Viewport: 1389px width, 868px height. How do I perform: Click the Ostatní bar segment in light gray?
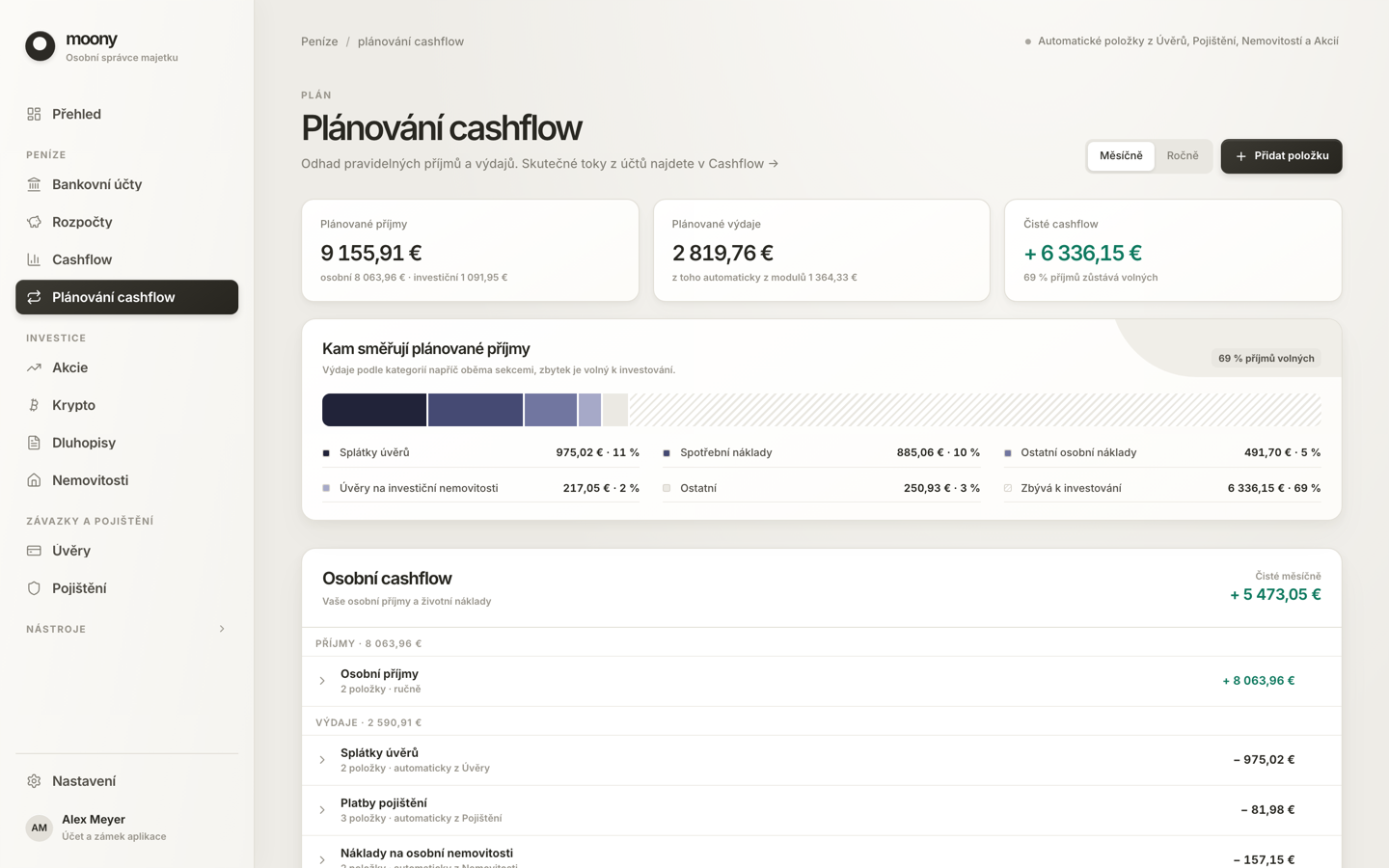click(615, 410)
